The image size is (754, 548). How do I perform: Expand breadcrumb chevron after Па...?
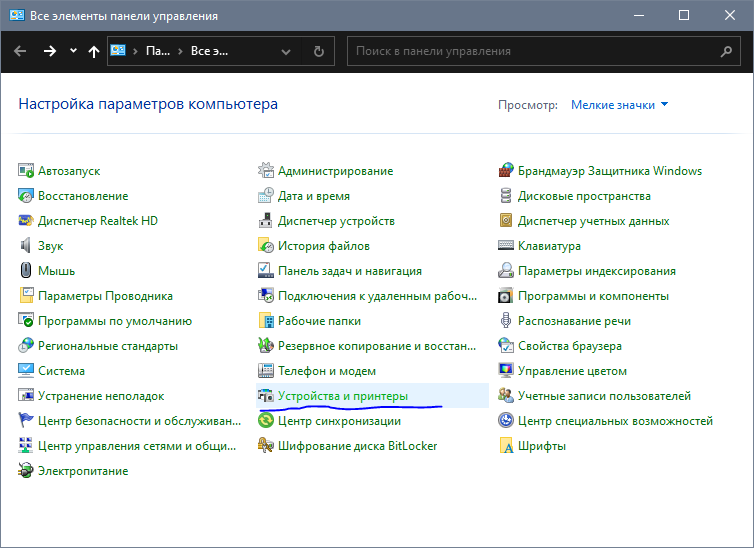coord(180,51)
